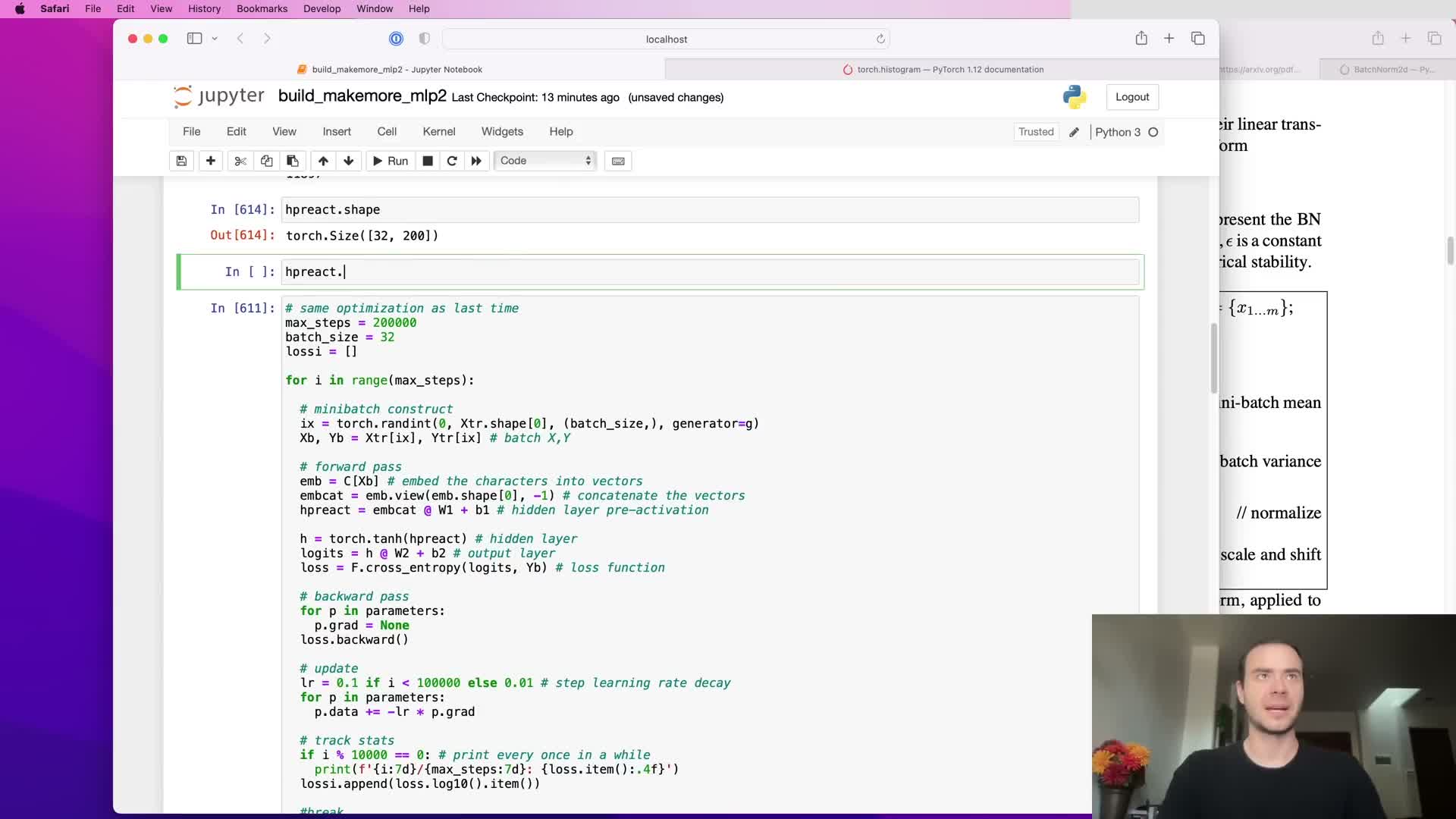1456x819 pixels.
Task: Open the command palette keyboard icon
Action: point(618,161)
